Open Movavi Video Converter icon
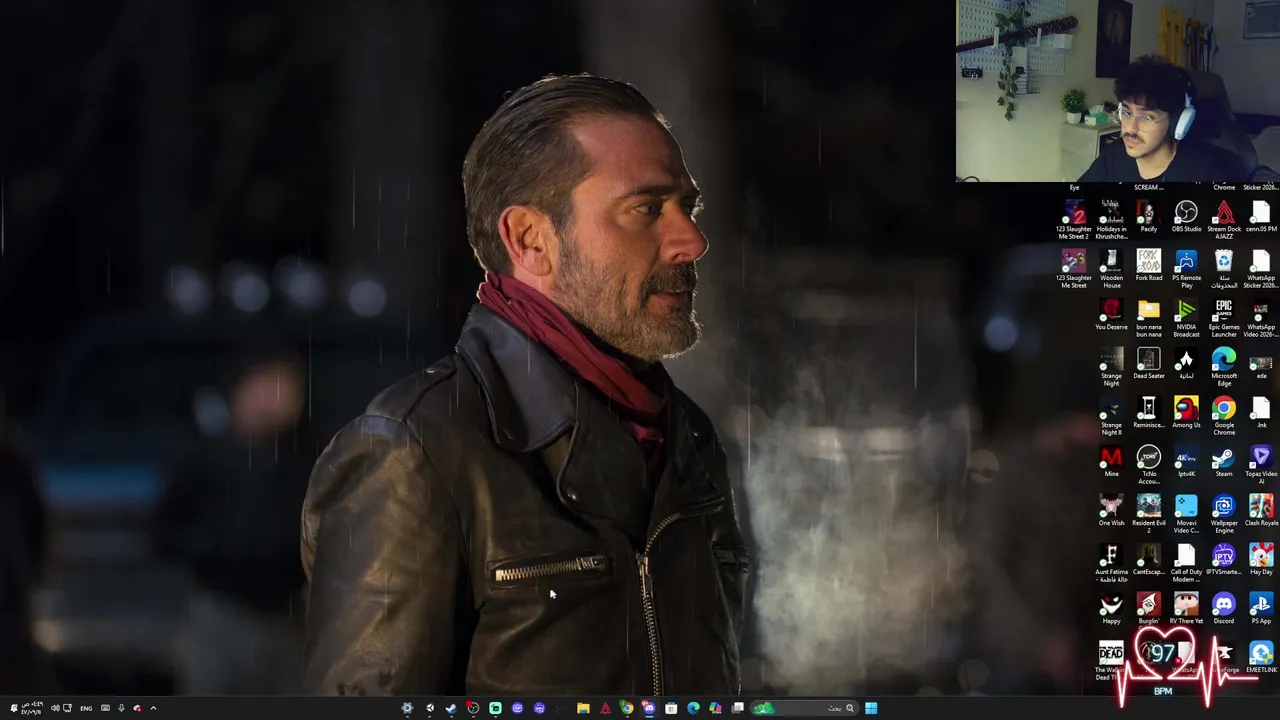The height and width of the screenshot is (720, 1280). (1186, 514)
